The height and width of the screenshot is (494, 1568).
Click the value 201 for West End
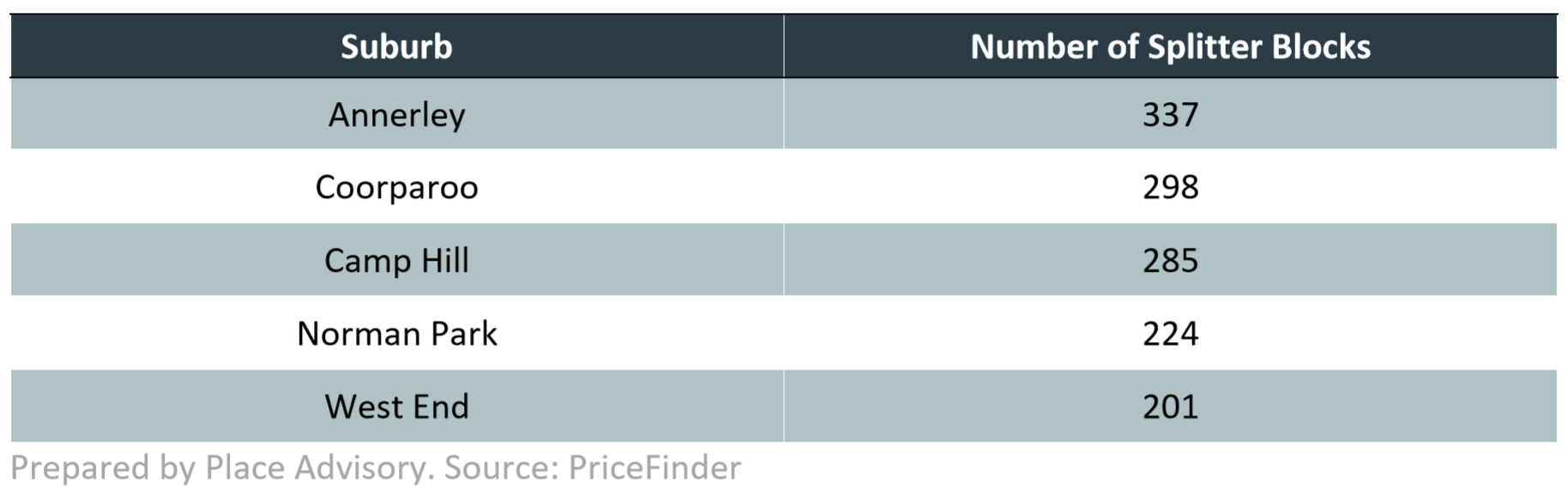point(1170,406)
